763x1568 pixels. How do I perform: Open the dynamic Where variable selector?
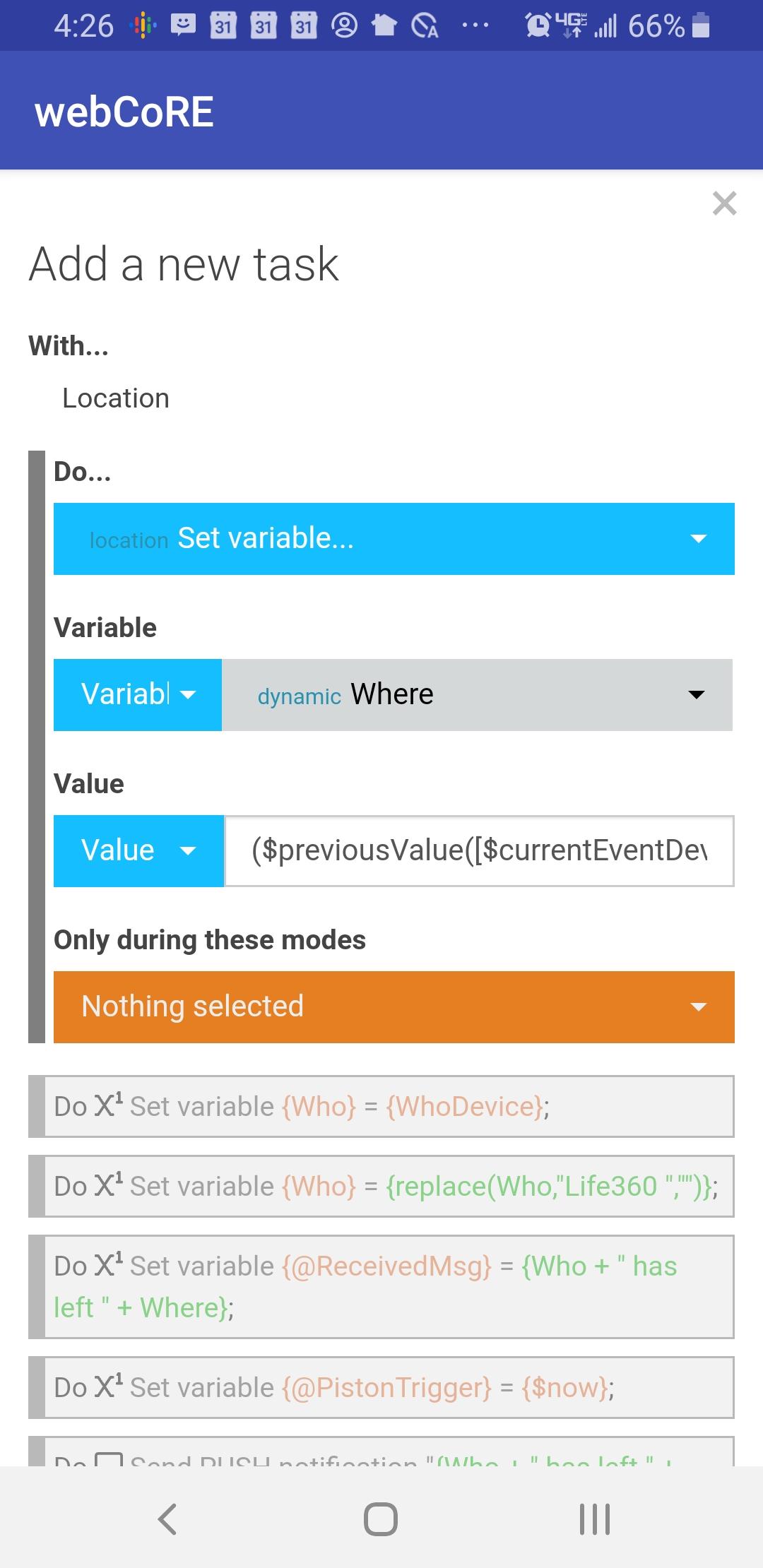point(478,695)
